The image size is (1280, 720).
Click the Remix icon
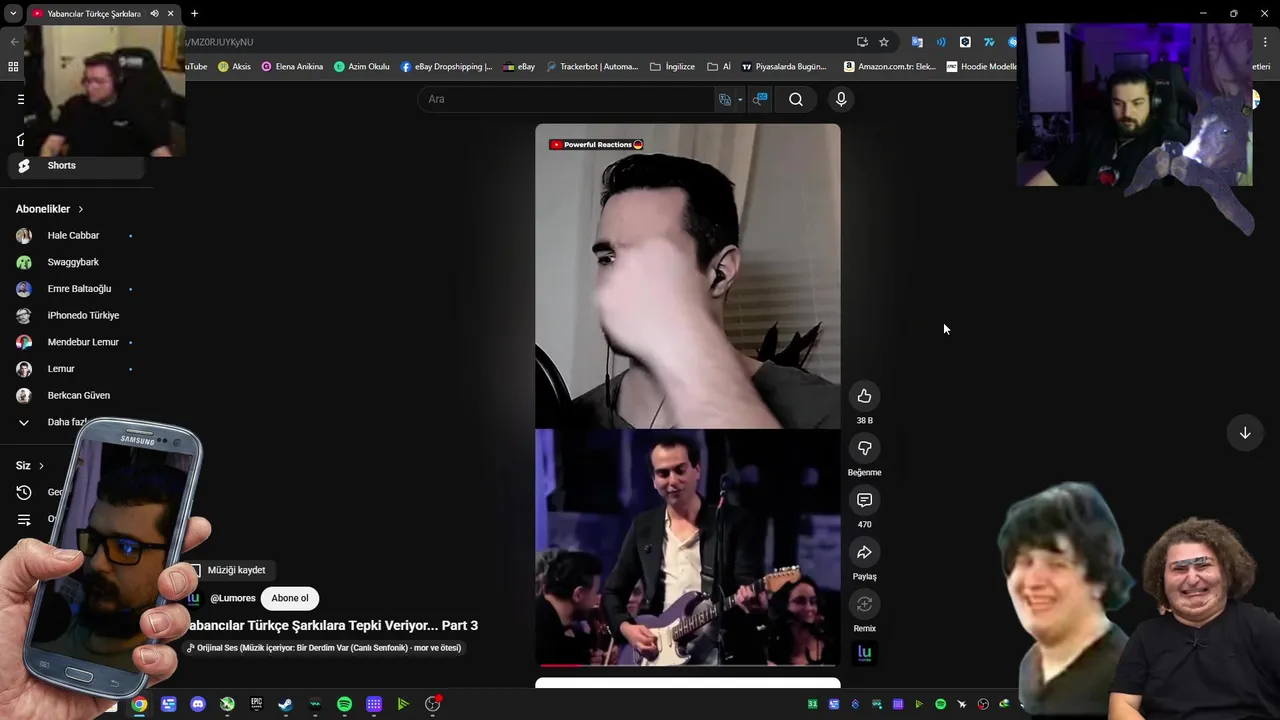point(864,604)
